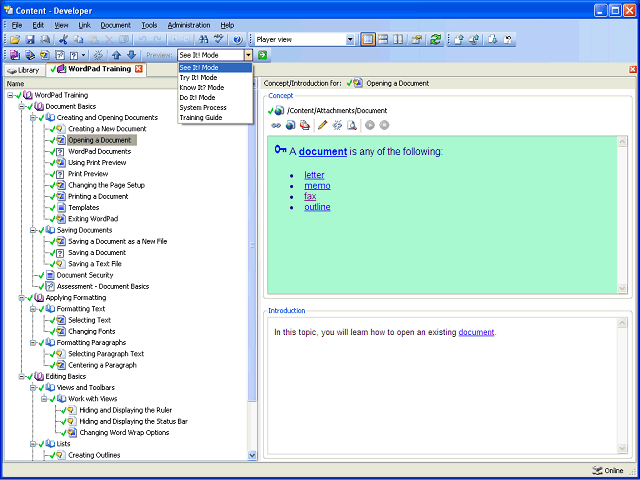
Task: Click the Create new web page icon
Action: [291, 125]
